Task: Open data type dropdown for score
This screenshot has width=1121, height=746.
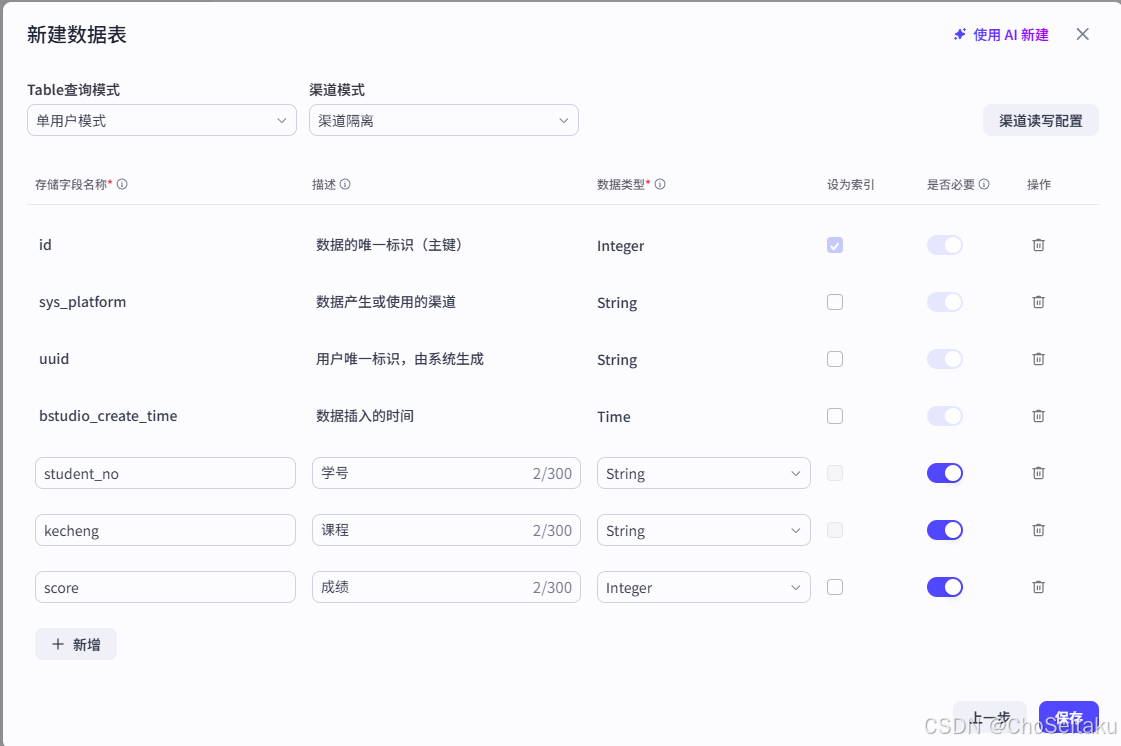Action: pyautogui.click(x=703, y=587)
